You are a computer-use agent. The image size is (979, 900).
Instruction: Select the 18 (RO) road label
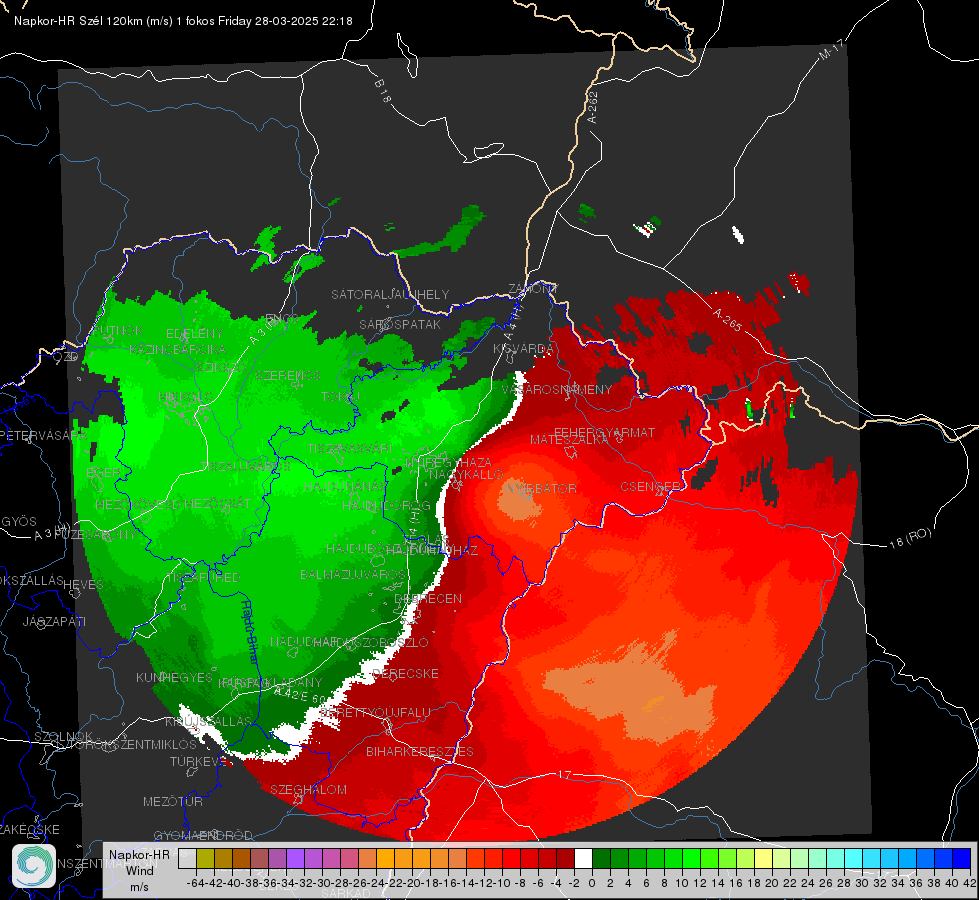pos(910,538)
